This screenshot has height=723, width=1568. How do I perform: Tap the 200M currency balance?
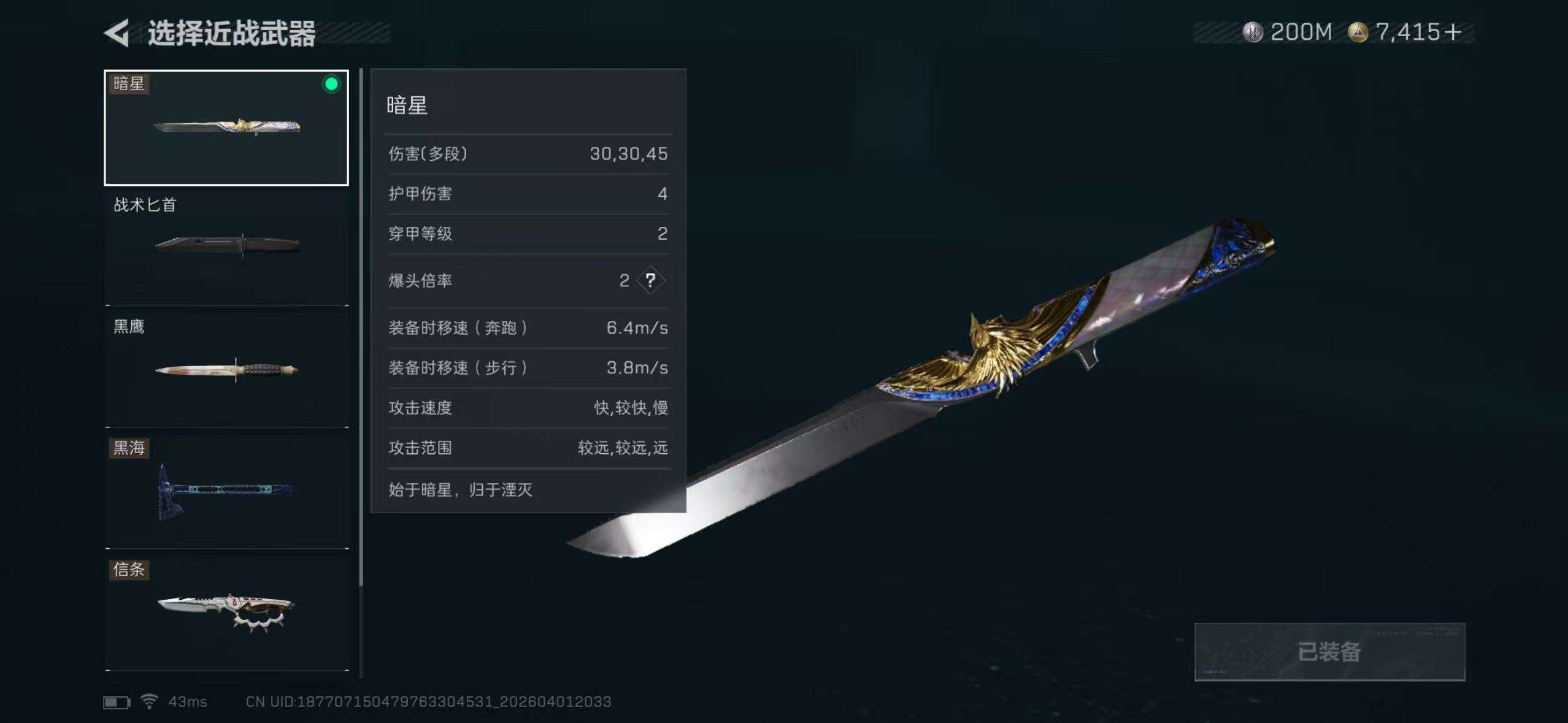tap(1301, 32)
